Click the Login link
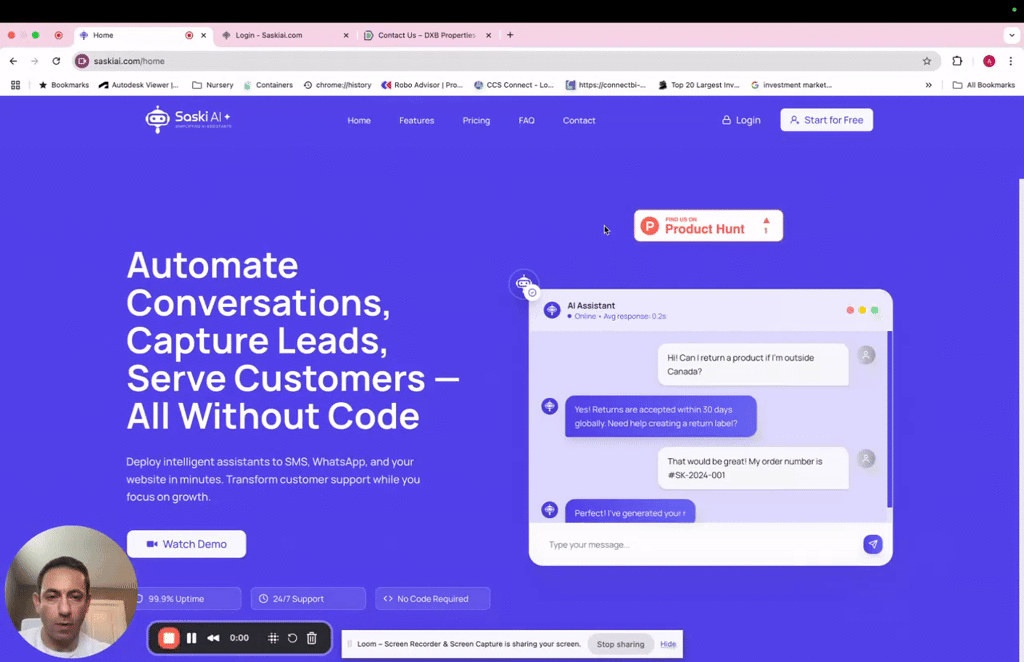 coord(741,120)
